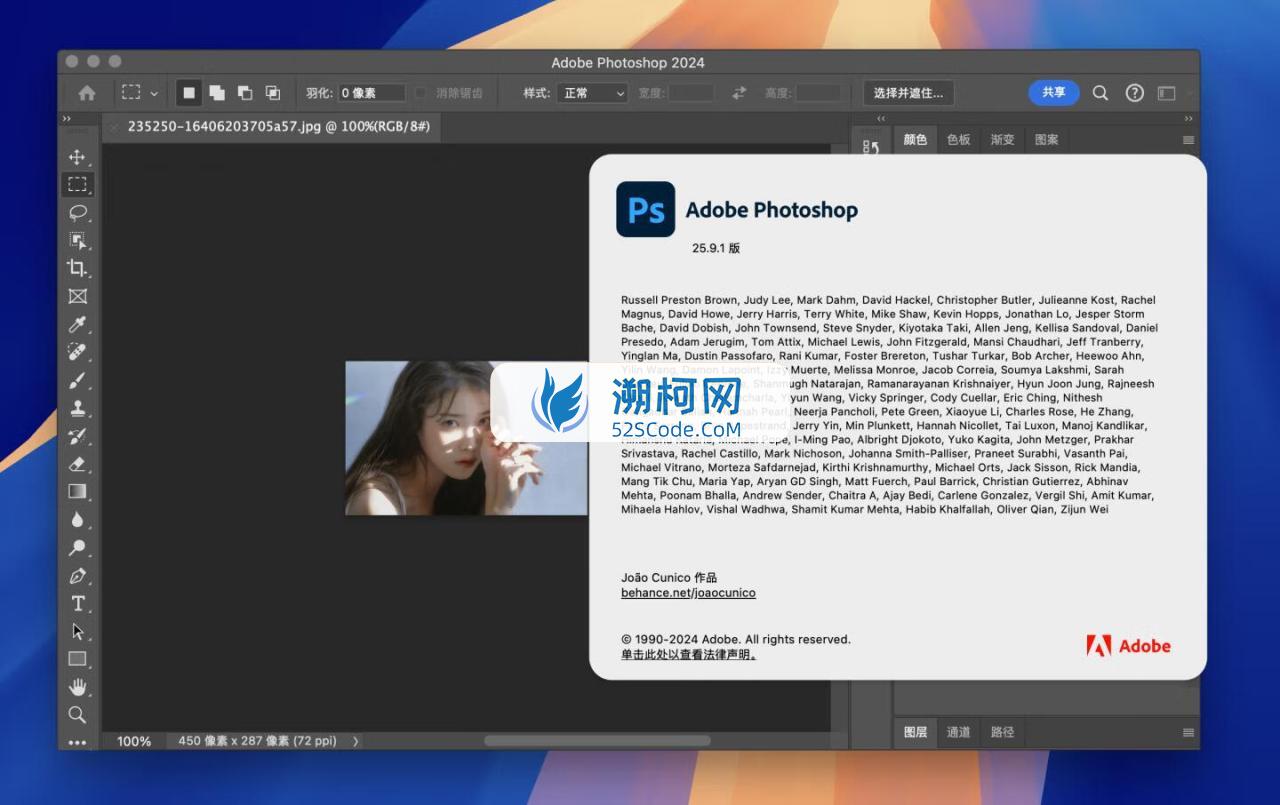This screenshot has width=1280, height=805.
Task: Select the Clone Stamp tool
Action: click(x=77, y=408)
